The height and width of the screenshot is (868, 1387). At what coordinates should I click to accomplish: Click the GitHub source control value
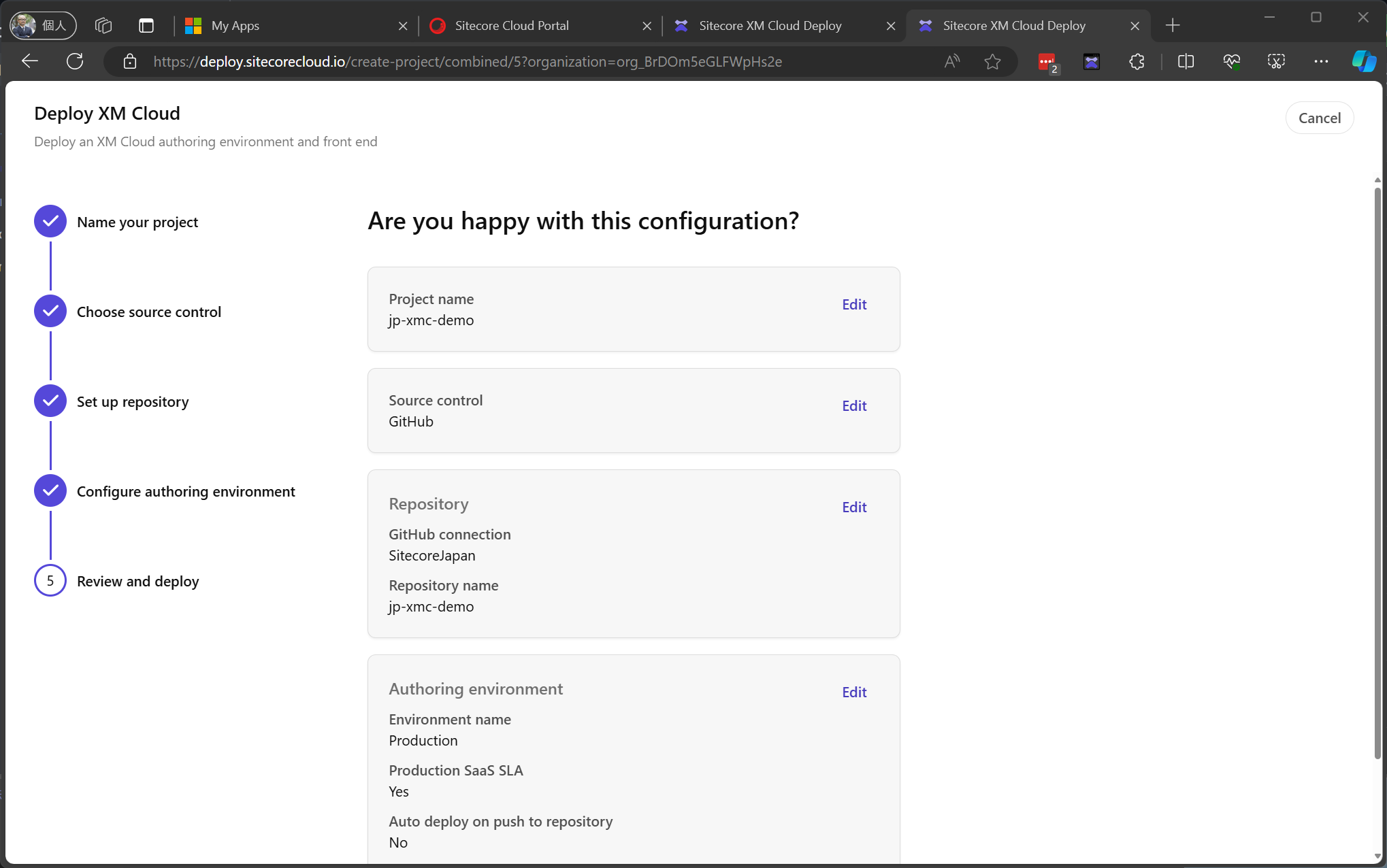(x=411, y=421)
